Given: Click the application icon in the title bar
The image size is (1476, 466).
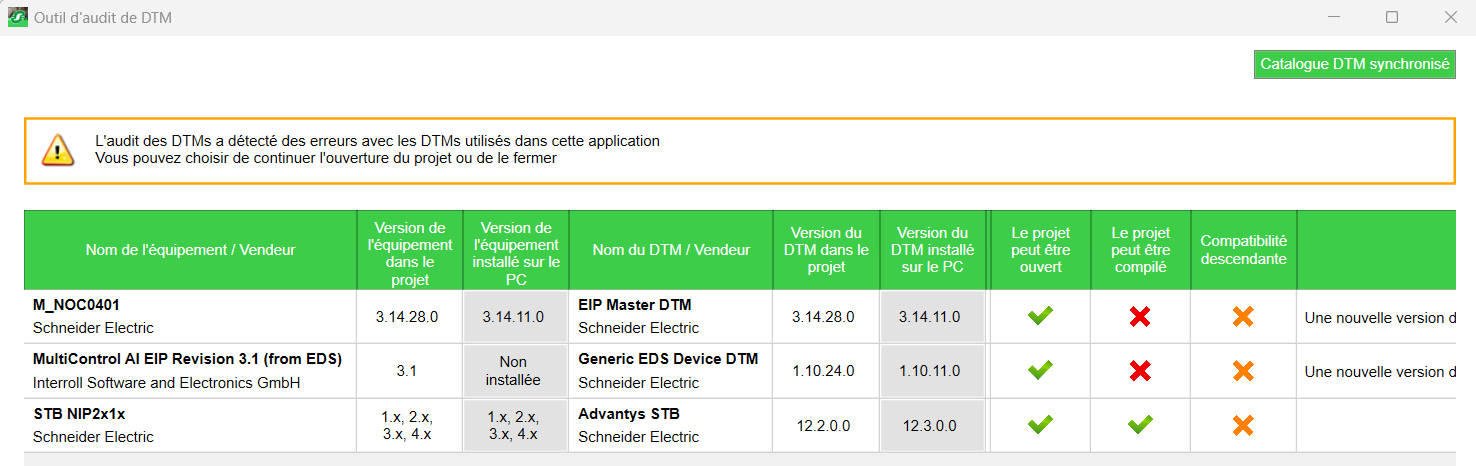Looking at the screenshot, I should pos(18,17).
